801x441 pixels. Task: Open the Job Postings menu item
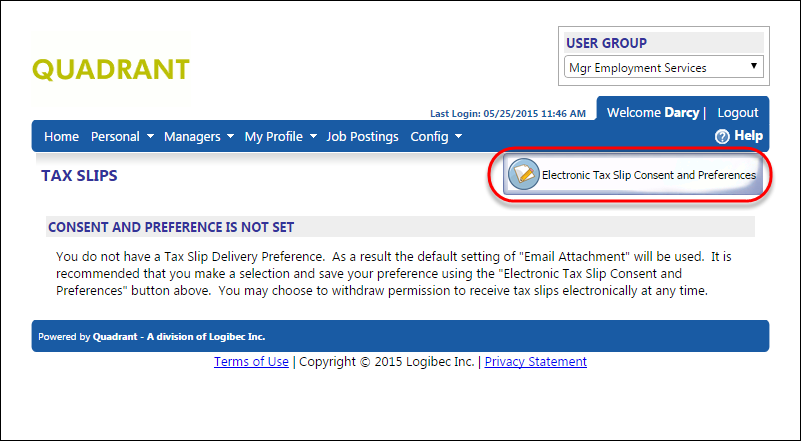coord(362,137)
